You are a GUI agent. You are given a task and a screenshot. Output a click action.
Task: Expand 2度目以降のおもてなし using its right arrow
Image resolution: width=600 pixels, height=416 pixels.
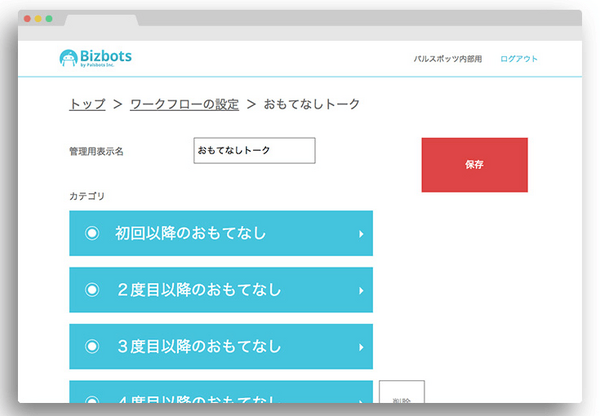(360, 291)
